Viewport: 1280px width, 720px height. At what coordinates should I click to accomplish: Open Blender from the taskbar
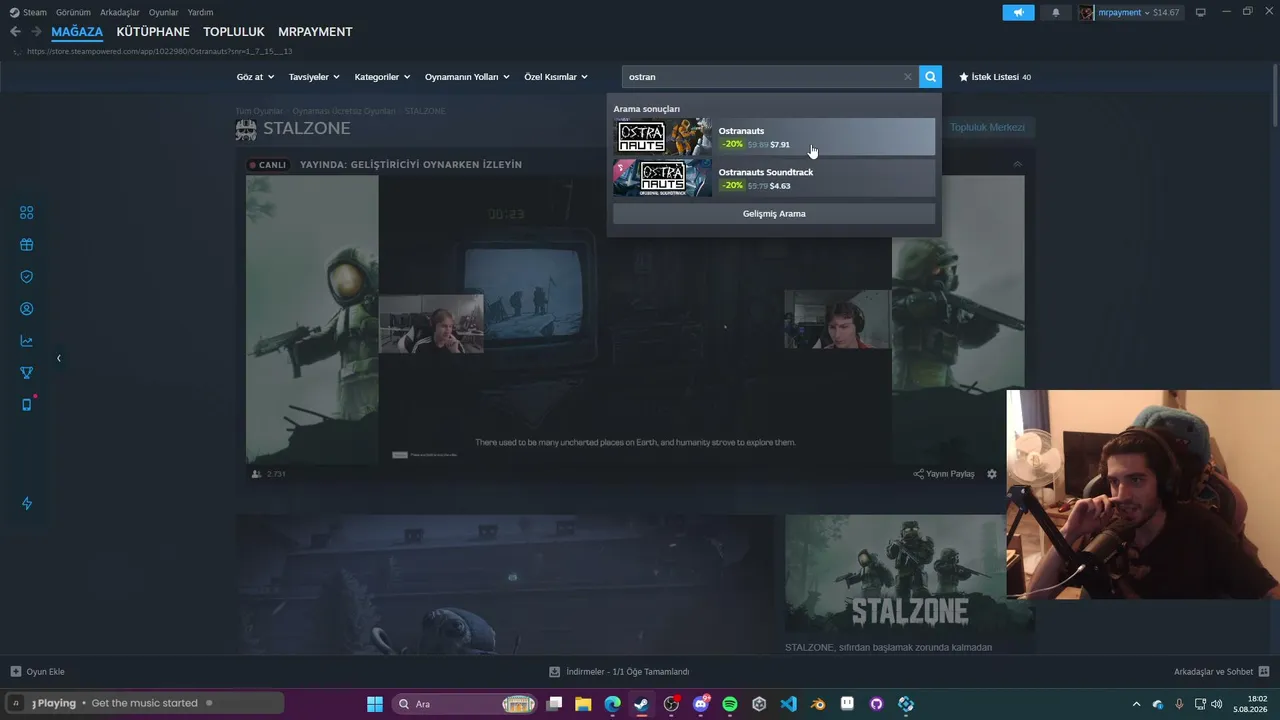pyautogui.click(x=818, y=704)
